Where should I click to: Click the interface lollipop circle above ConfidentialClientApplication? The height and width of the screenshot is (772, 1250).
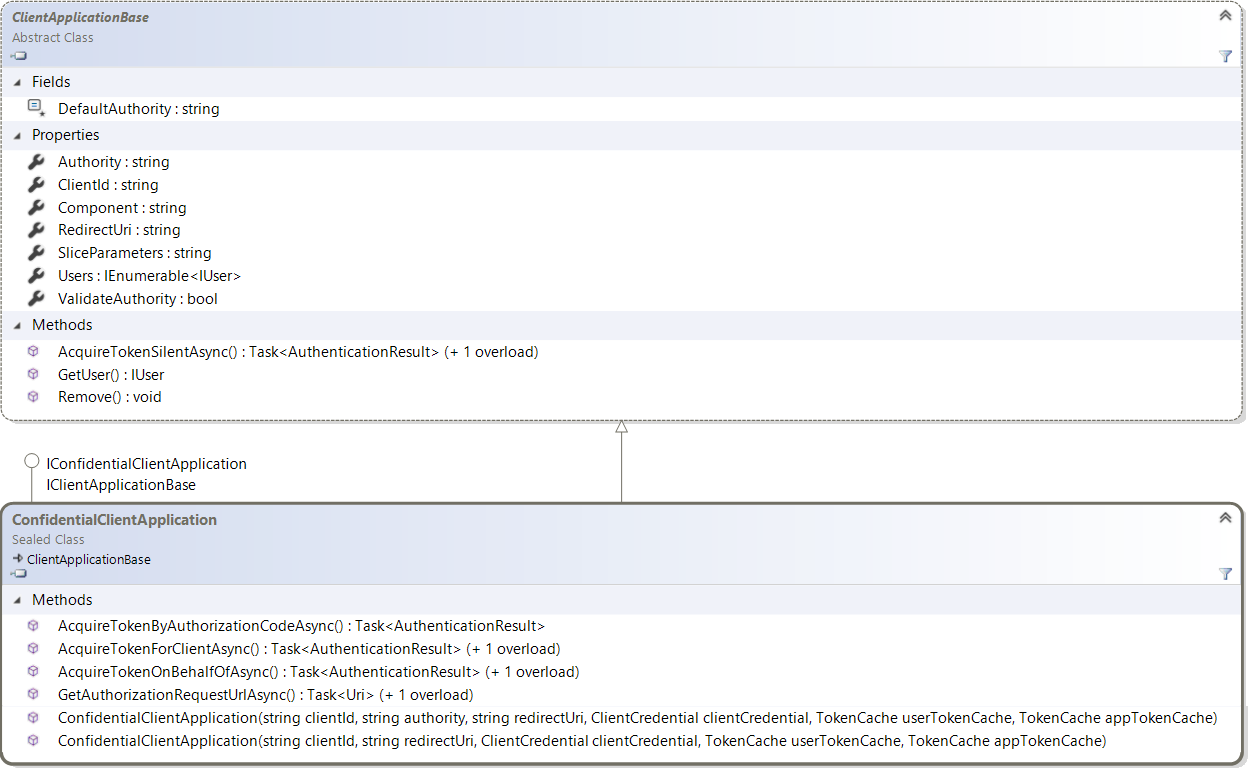32,462
